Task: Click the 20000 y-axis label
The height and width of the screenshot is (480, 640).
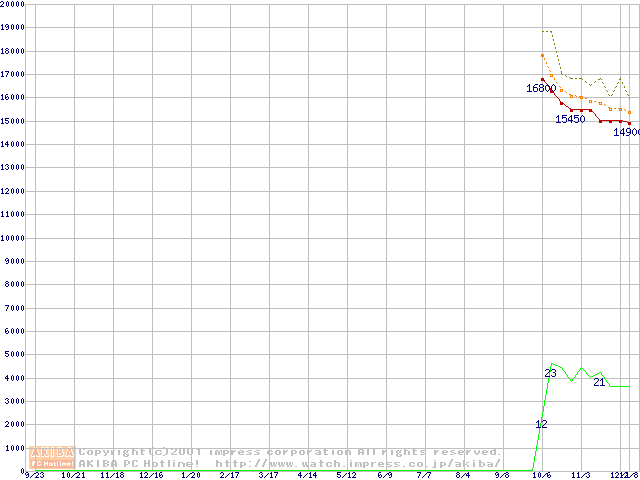Action: (x=12, y=5)
